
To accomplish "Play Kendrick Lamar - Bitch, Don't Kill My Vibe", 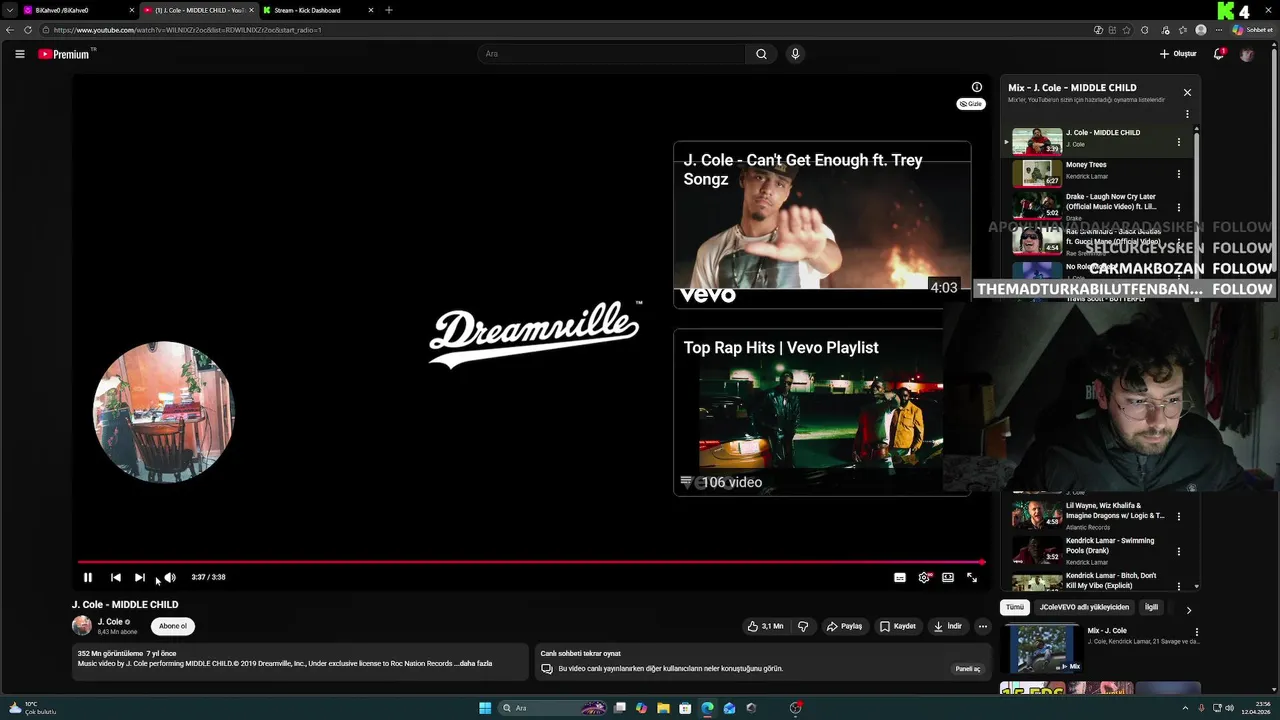I will point(1095,581).
